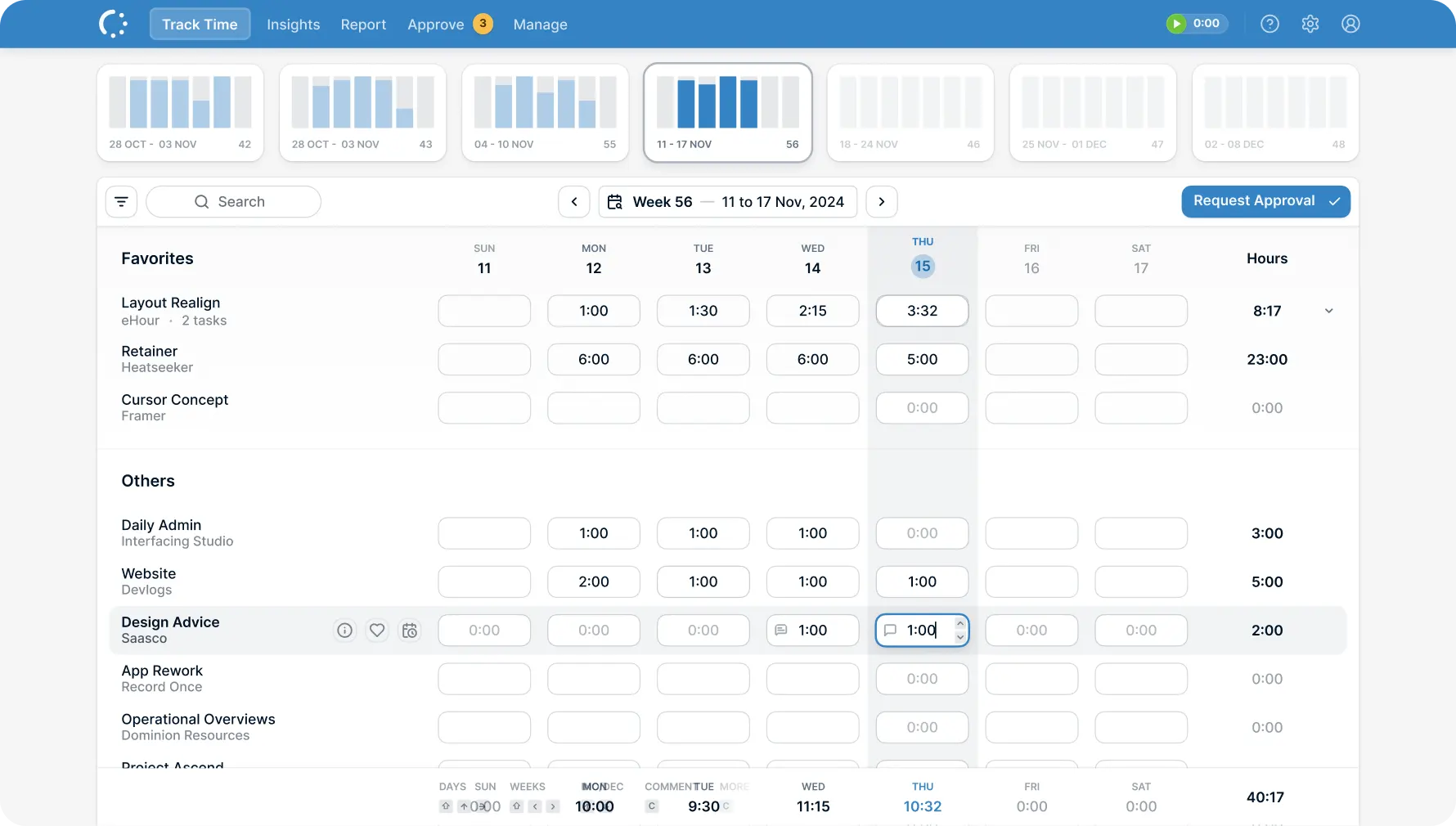This screenshot has height=826, width=1456.
Task: Expand the Layout Realign tasks chevron
Action: pyautogui.click(x=1328, y=311)
